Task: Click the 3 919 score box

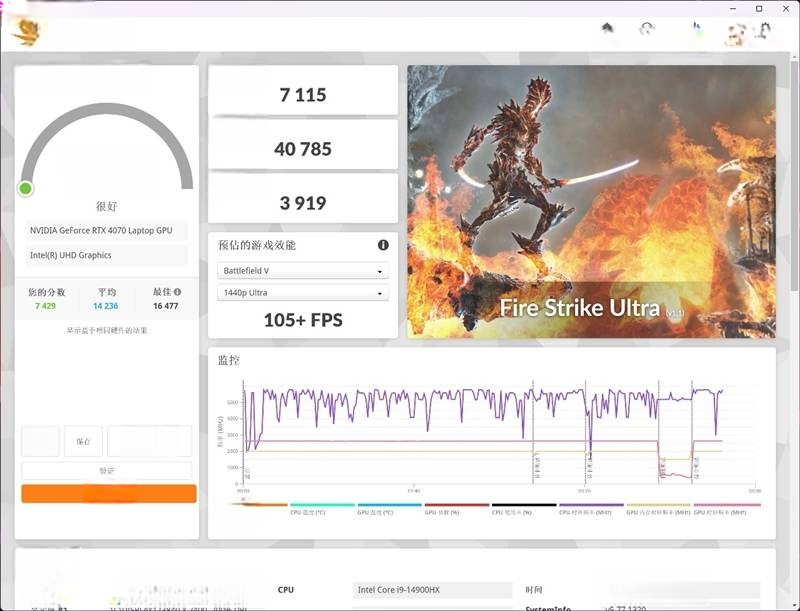Action: (303, 198)
